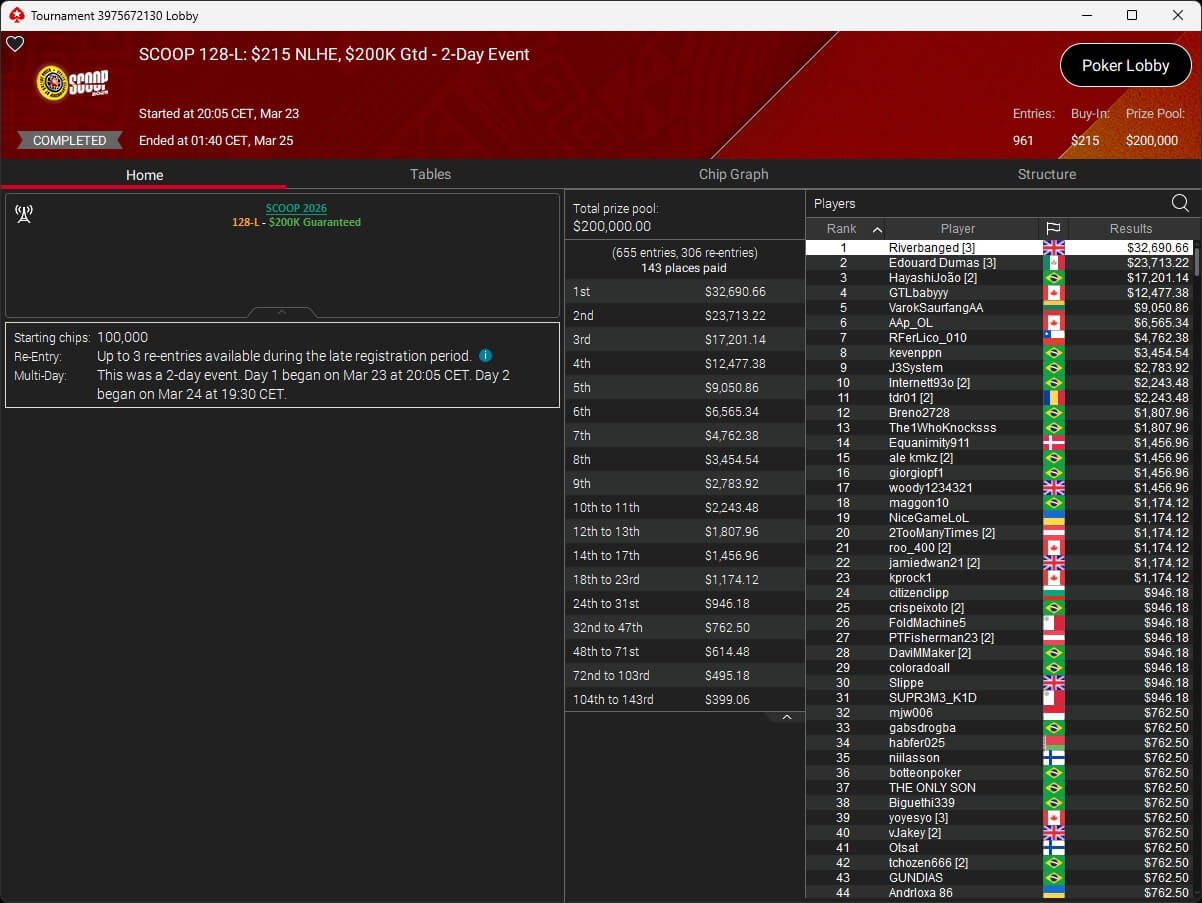Screen dimensions: 1202x903
Task: Click Riverbanged's UK flag icon
Action: 1053,248
